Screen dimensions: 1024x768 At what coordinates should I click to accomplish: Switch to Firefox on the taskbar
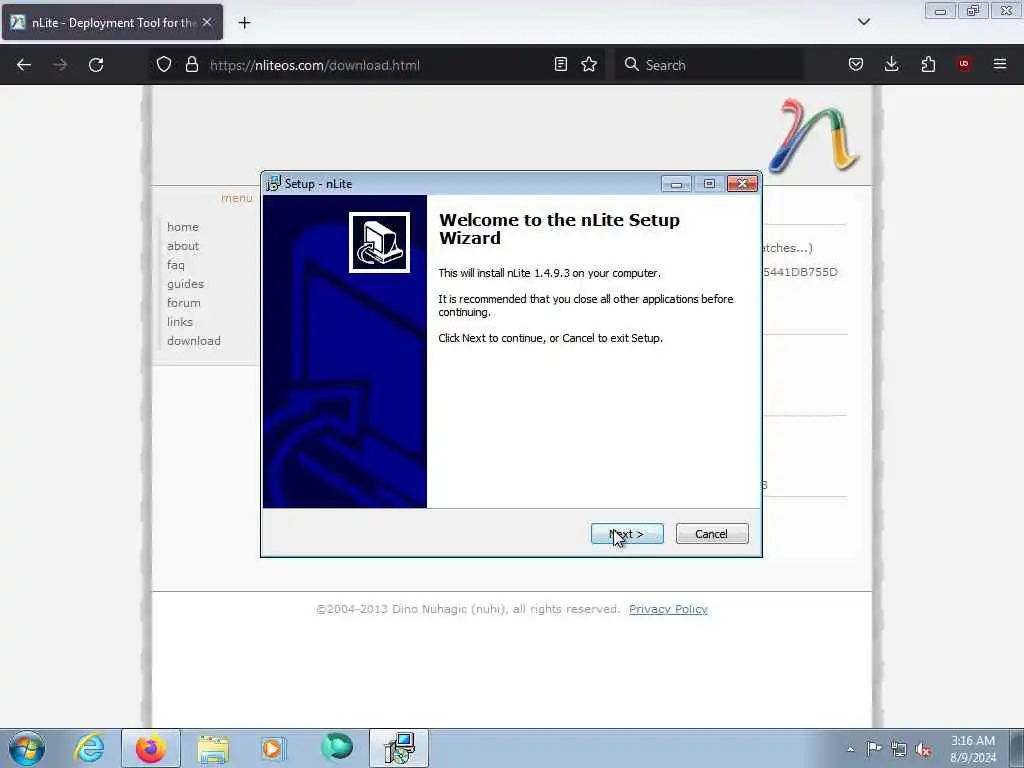click(x=151, y=748)
